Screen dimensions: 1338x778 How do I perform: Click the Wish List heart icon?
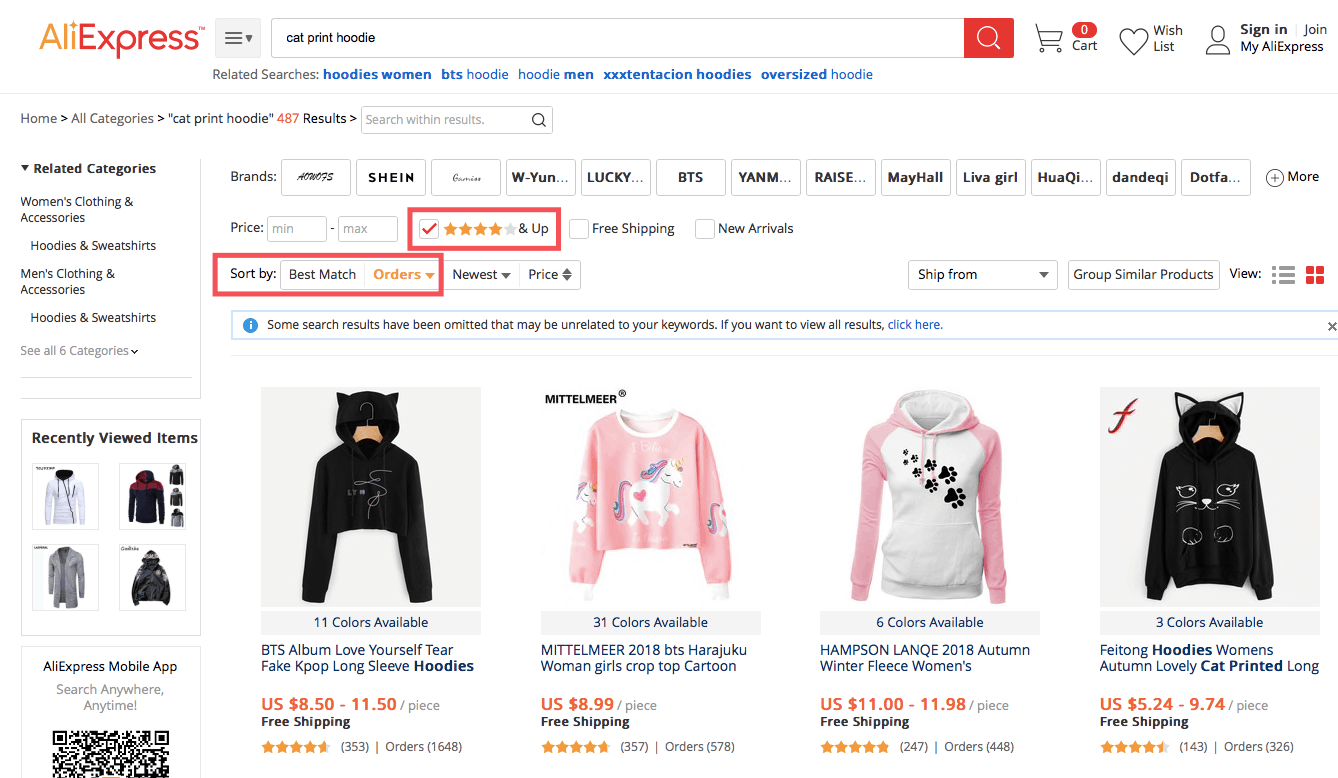click(x=1133, y=40)
